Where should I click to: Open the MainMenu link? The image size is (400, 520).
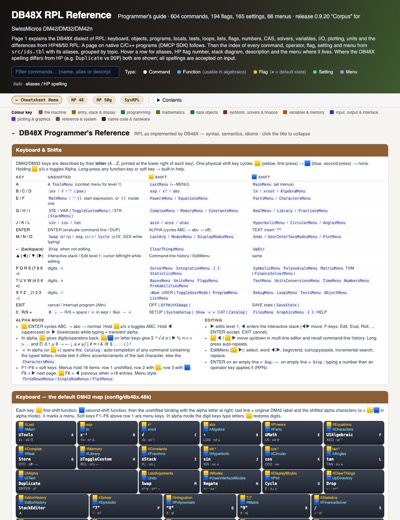262,184
